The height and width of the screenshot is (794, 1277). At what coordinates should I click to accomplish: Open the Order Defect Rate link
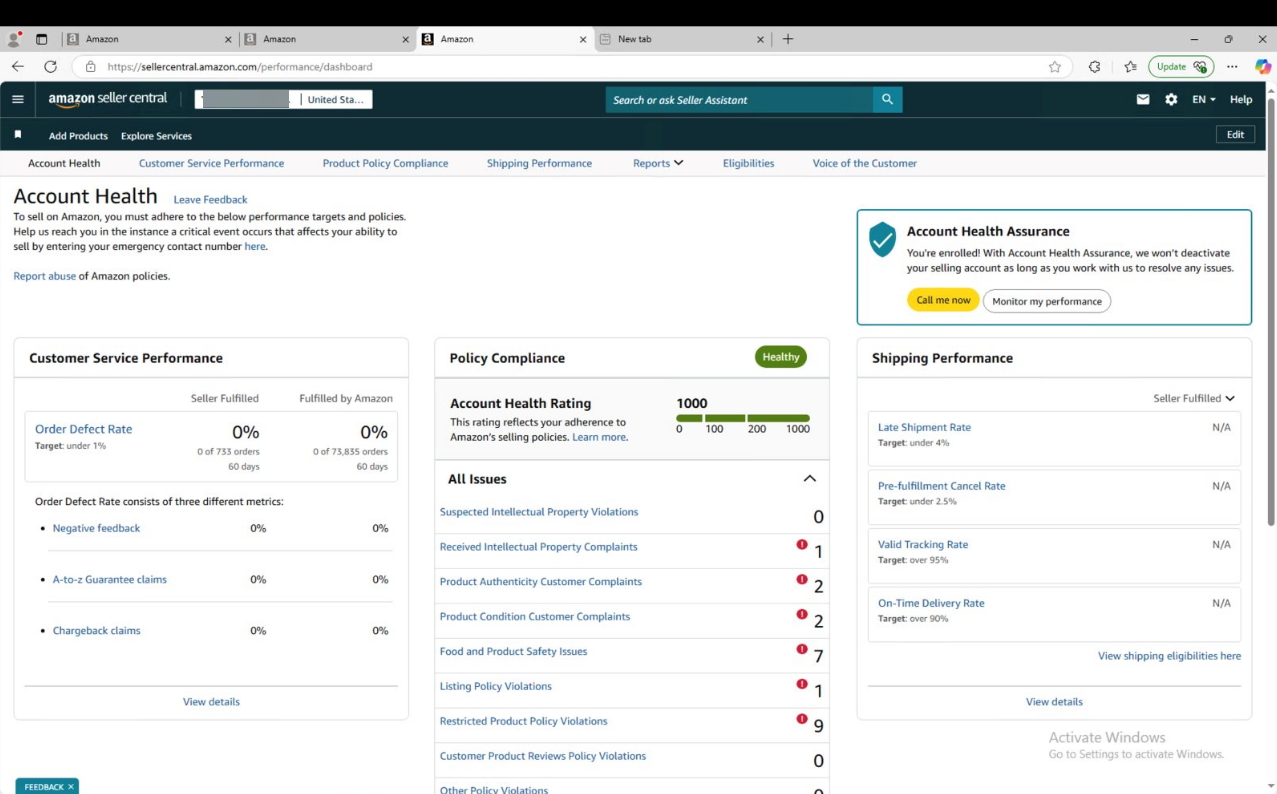click(x=83, y=429)
